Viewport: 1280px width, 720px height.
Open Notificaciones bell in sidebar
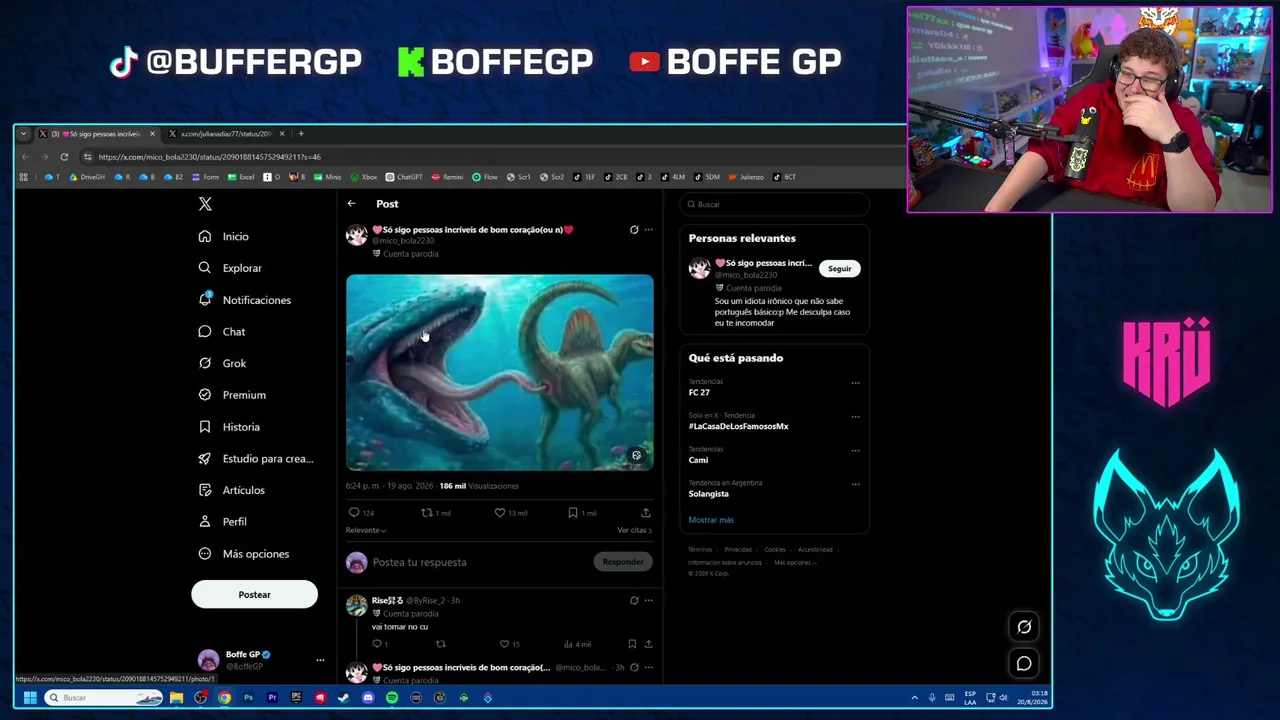click(244, 300)
